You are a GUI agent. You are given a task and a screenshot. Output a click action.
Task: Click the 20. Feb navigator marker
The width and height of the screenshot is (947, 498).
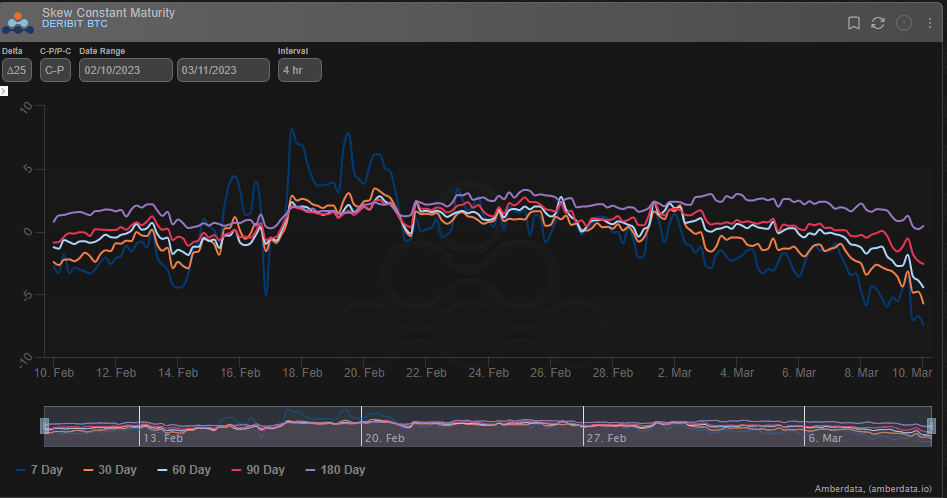pyautogui.click(x=385, y=438)
